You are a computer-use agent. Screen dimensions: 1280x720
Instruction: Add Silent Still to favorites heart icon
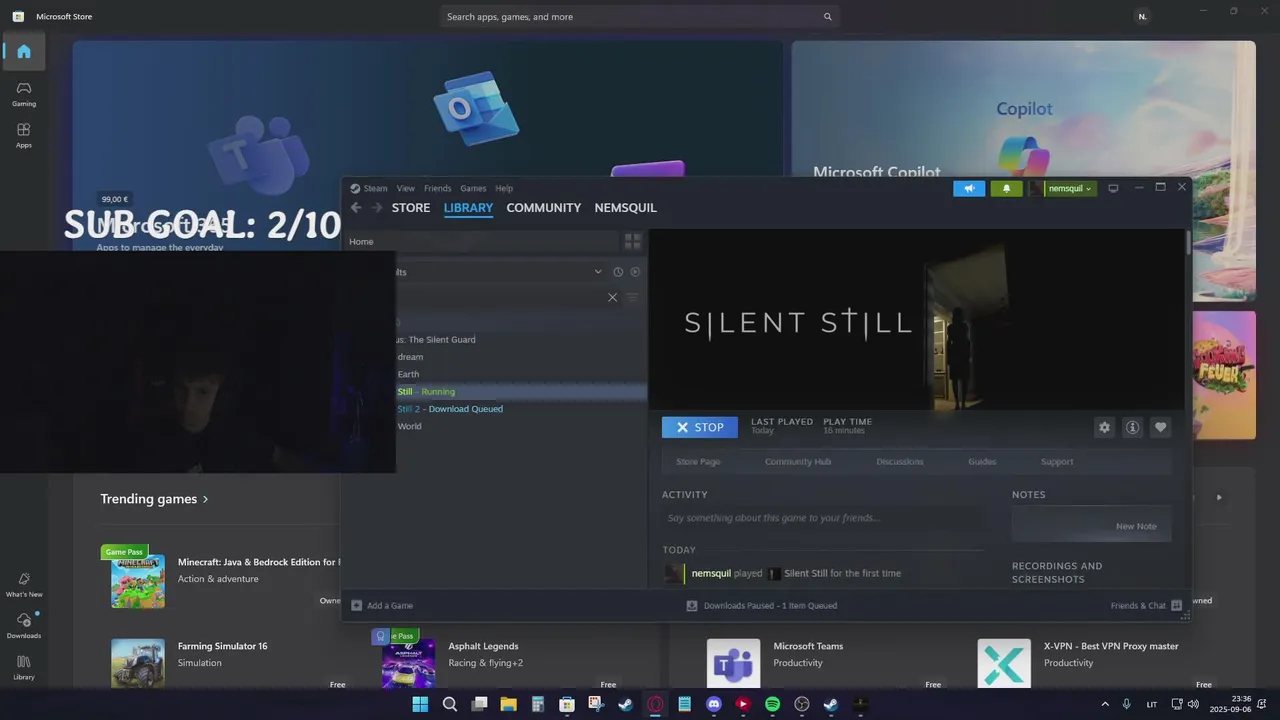(1160, 427)
